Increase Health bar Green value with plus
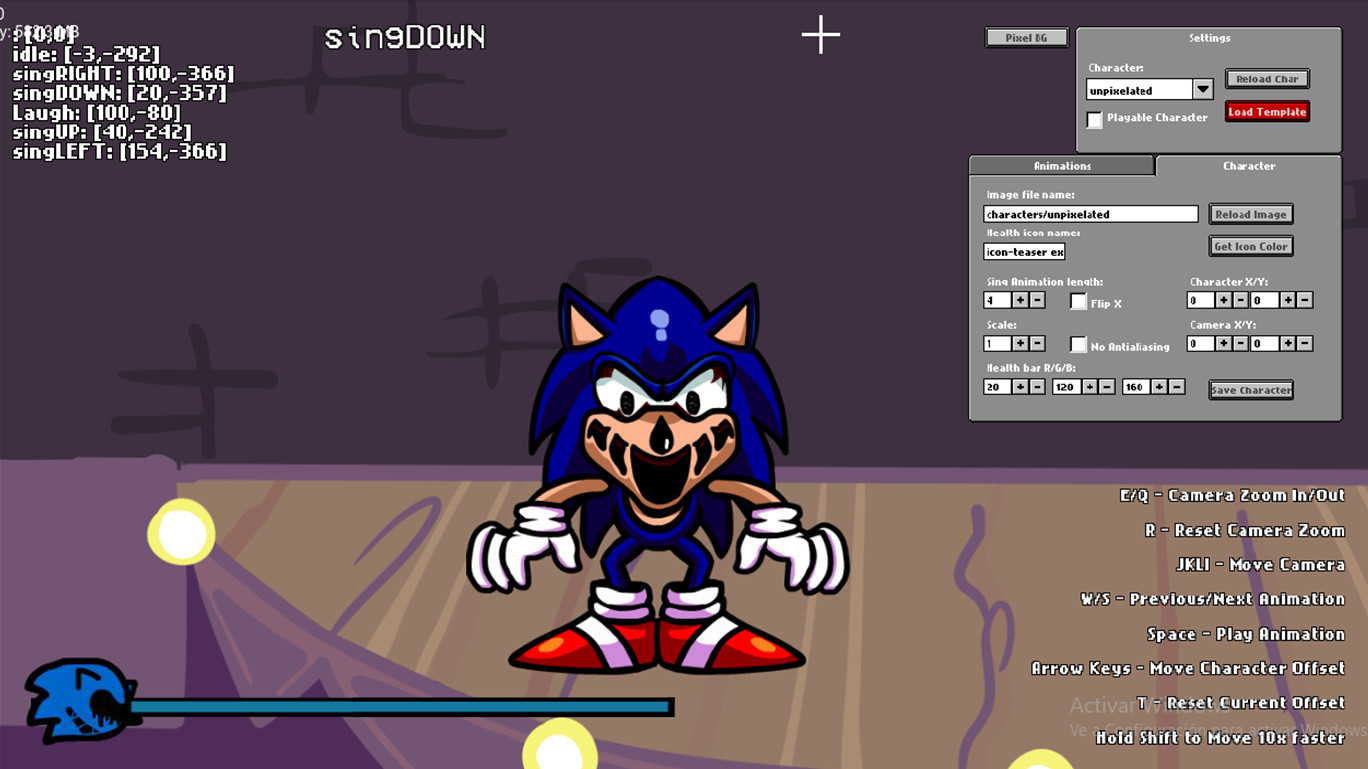Image resolution: width=1368 pixels, height=769 pixels. click(1090, 387)
